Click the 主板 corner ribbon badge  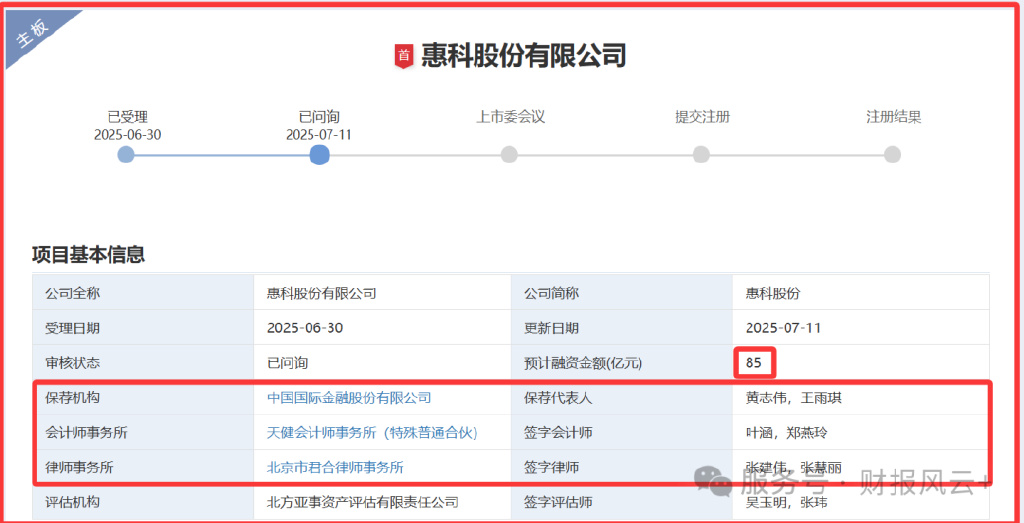(x=34, y=34)
